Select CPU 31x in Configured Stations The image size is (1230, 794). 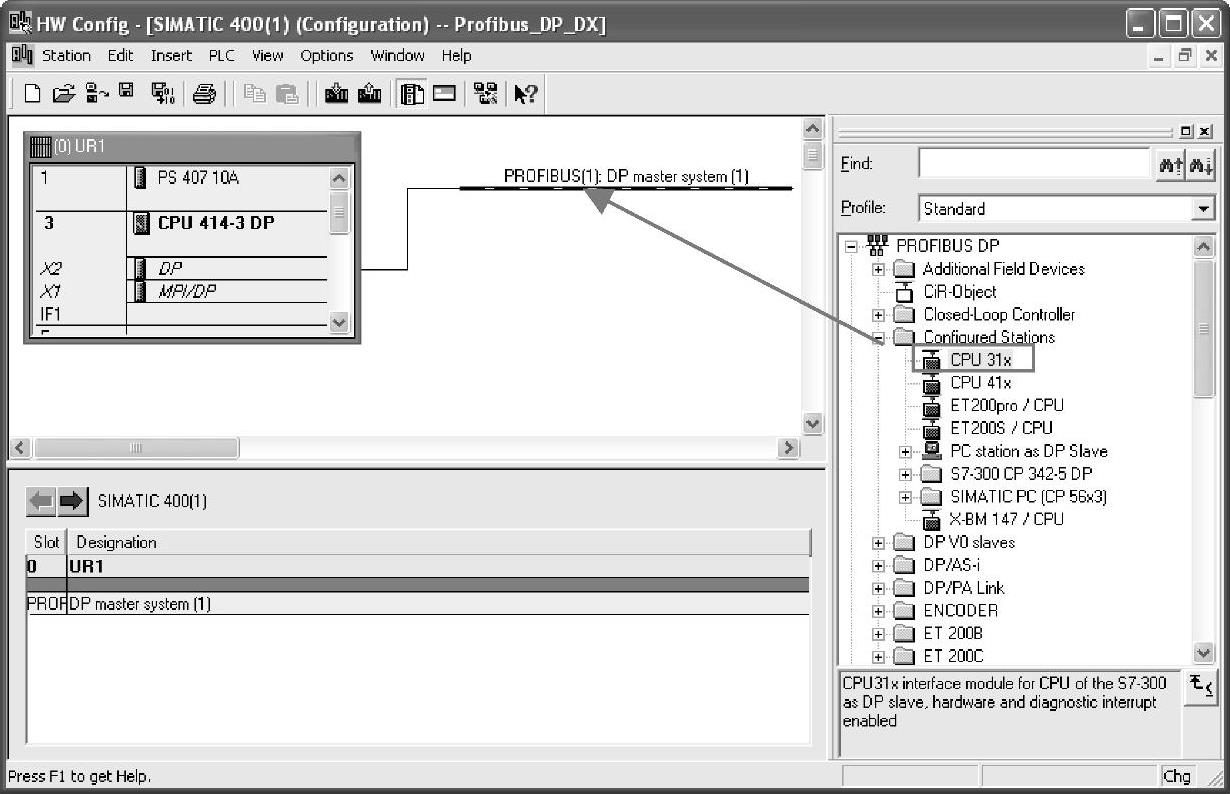pyautogui.click(x=981, y=360)
